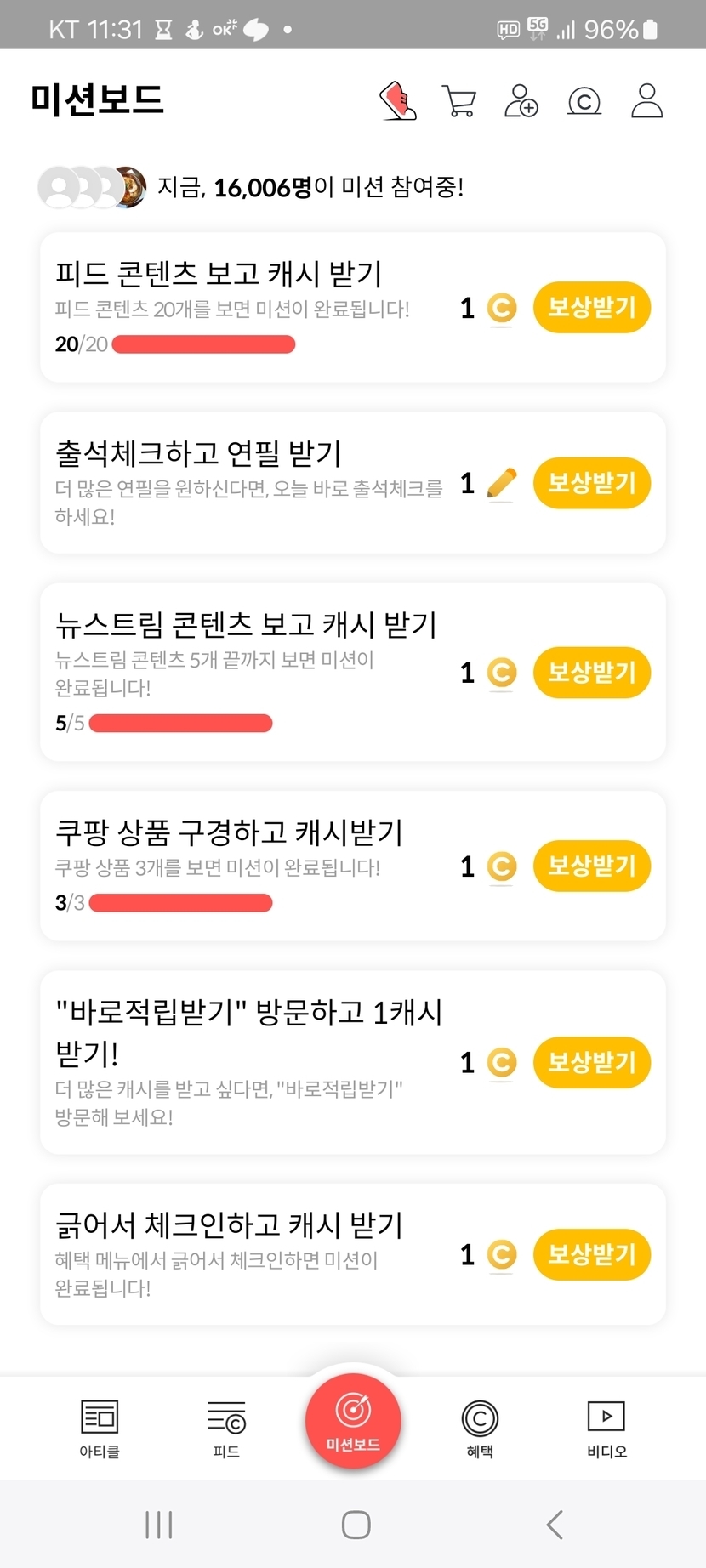
Task: Claim reward for 긁어서 체크인 mission
Action: pyautogui.click(x=592, y=1254)
